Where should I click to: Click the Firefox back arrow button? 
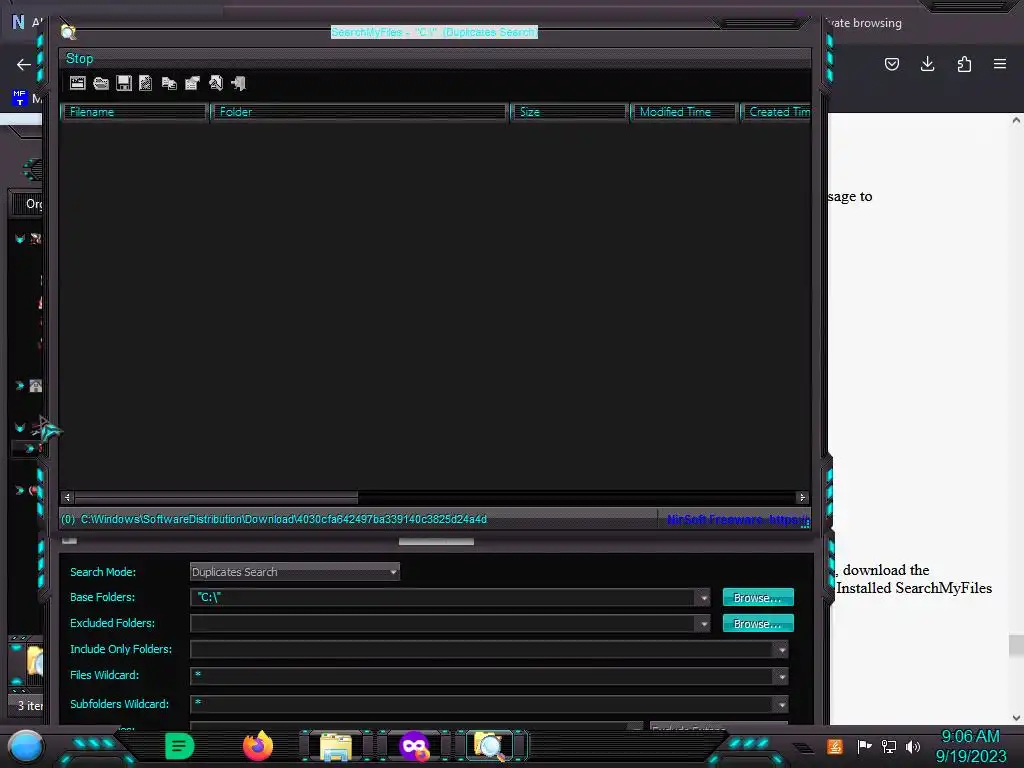tap(24, 64)
